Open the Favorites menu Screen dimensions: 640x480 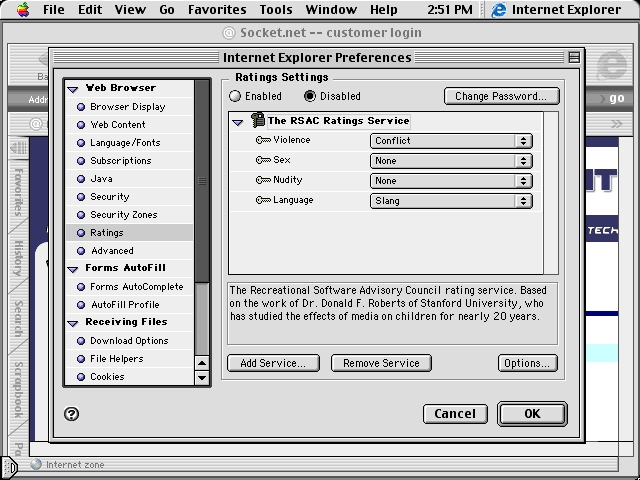click(217, 9)
